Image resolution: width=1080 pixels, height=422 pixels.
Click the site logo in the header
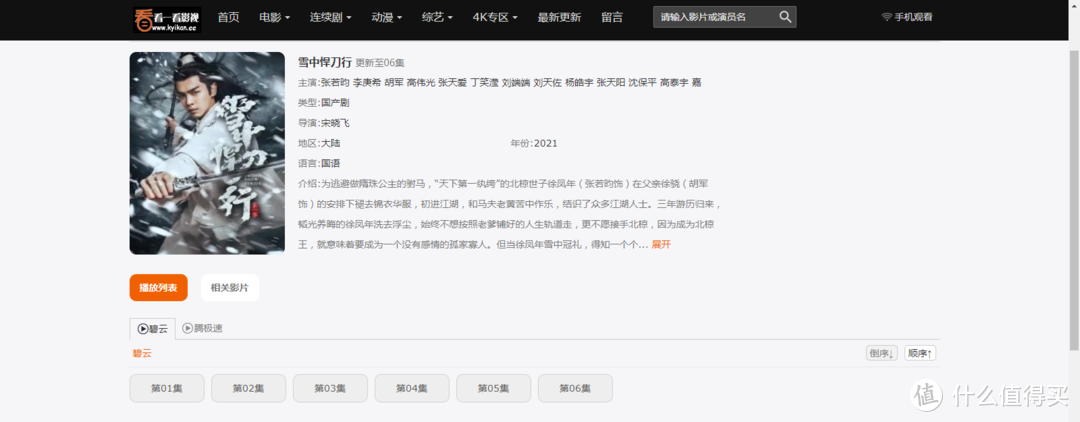tap(167, 20)
